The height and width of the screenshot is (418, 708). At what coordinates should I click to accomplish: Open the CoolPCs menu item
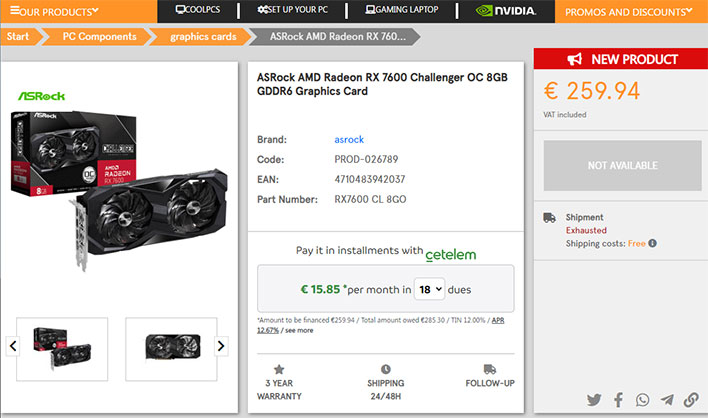[x=198, y=9]
